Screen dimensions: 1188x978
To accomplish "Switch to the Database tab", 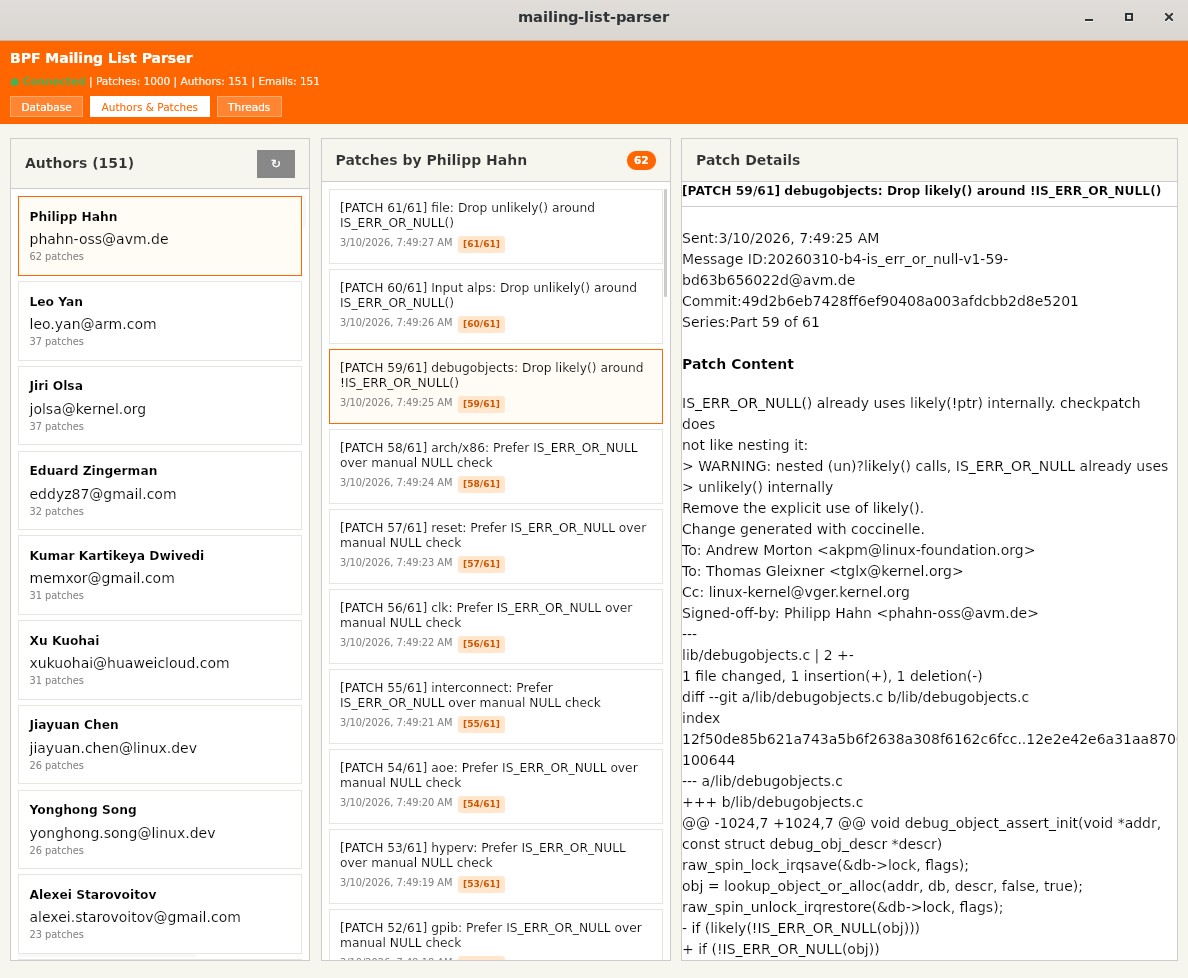I will (x=46, y=107).
